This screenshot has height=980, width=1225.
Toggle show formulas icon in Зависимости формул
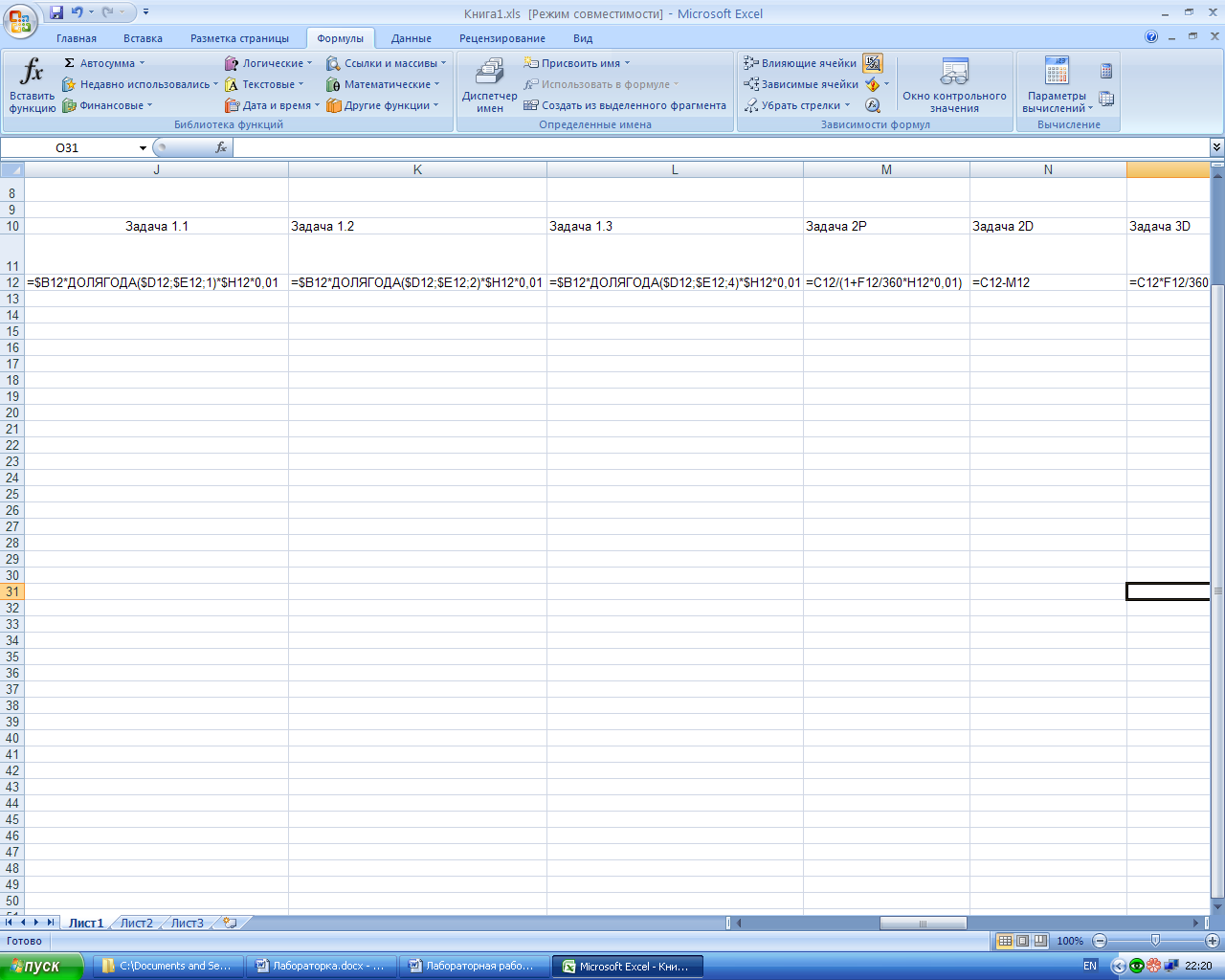(x=873, y=63)
